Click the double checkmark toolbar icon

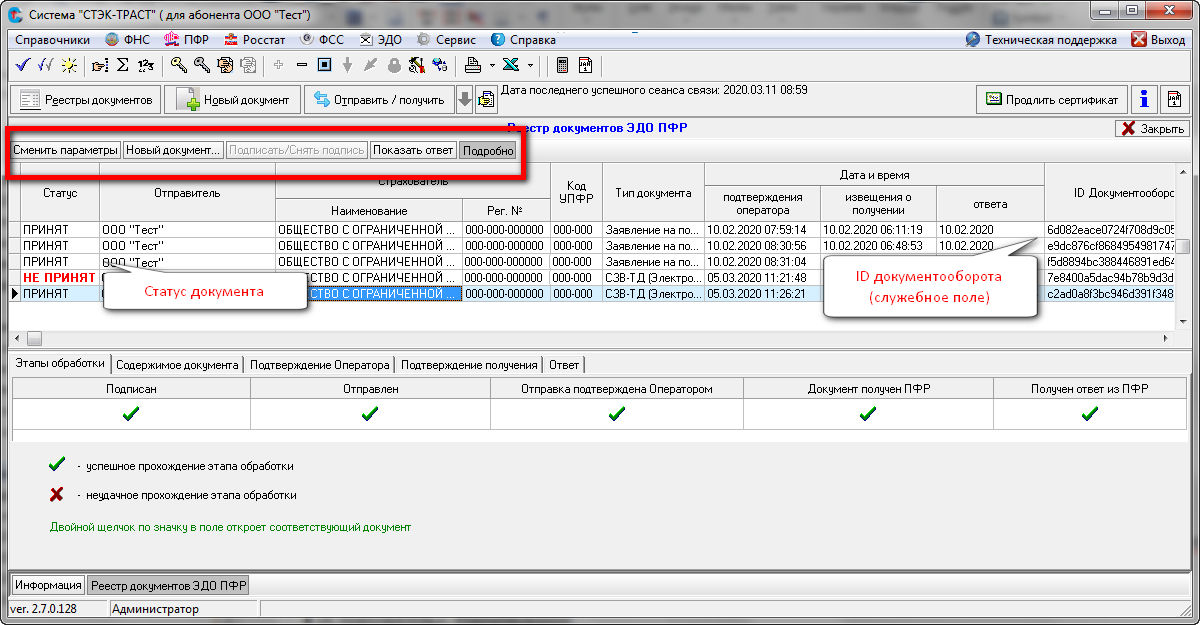(x=45, y=66)
